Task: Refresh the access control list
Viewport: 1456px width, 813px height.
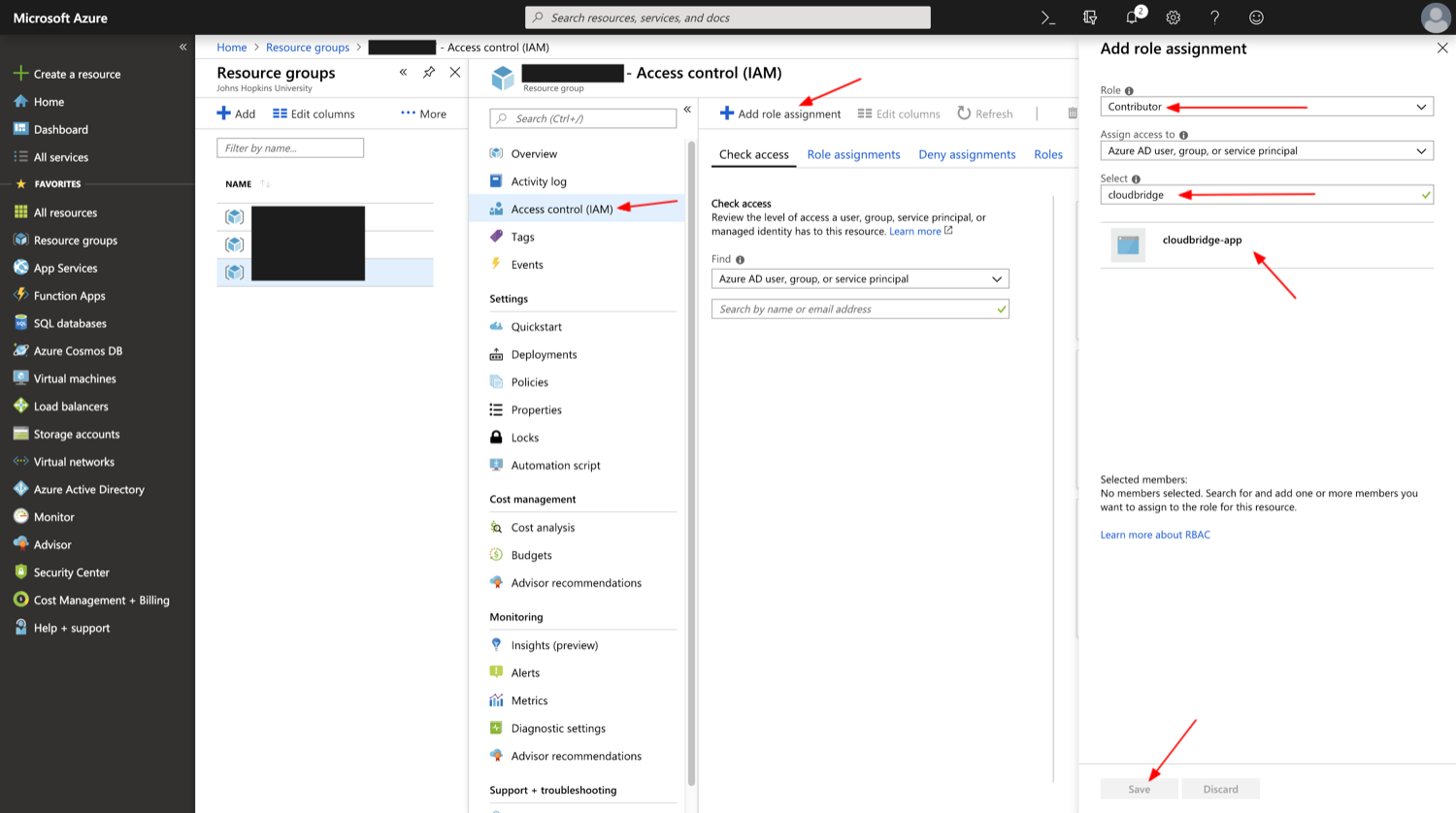Action: [x=985, y=114]
